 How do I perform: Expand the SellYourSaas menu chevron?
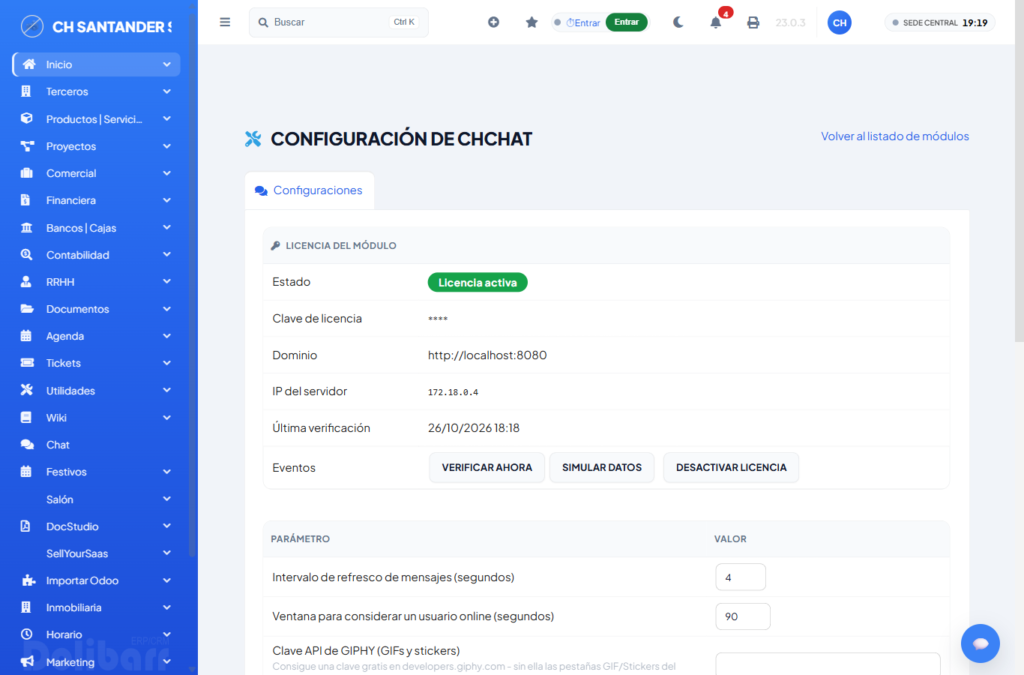click(x=167, y=553)
